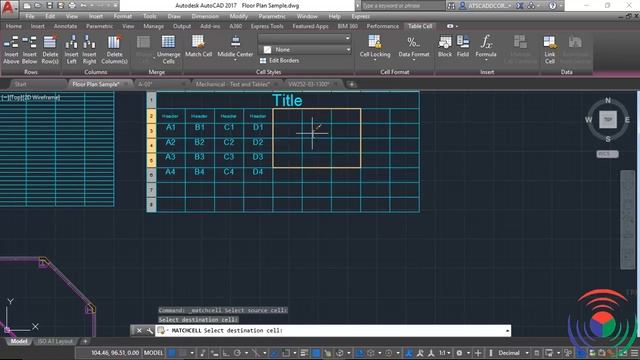Click the Save icon in quick access toolbar

pyautogui.click(x=49, y=6)
